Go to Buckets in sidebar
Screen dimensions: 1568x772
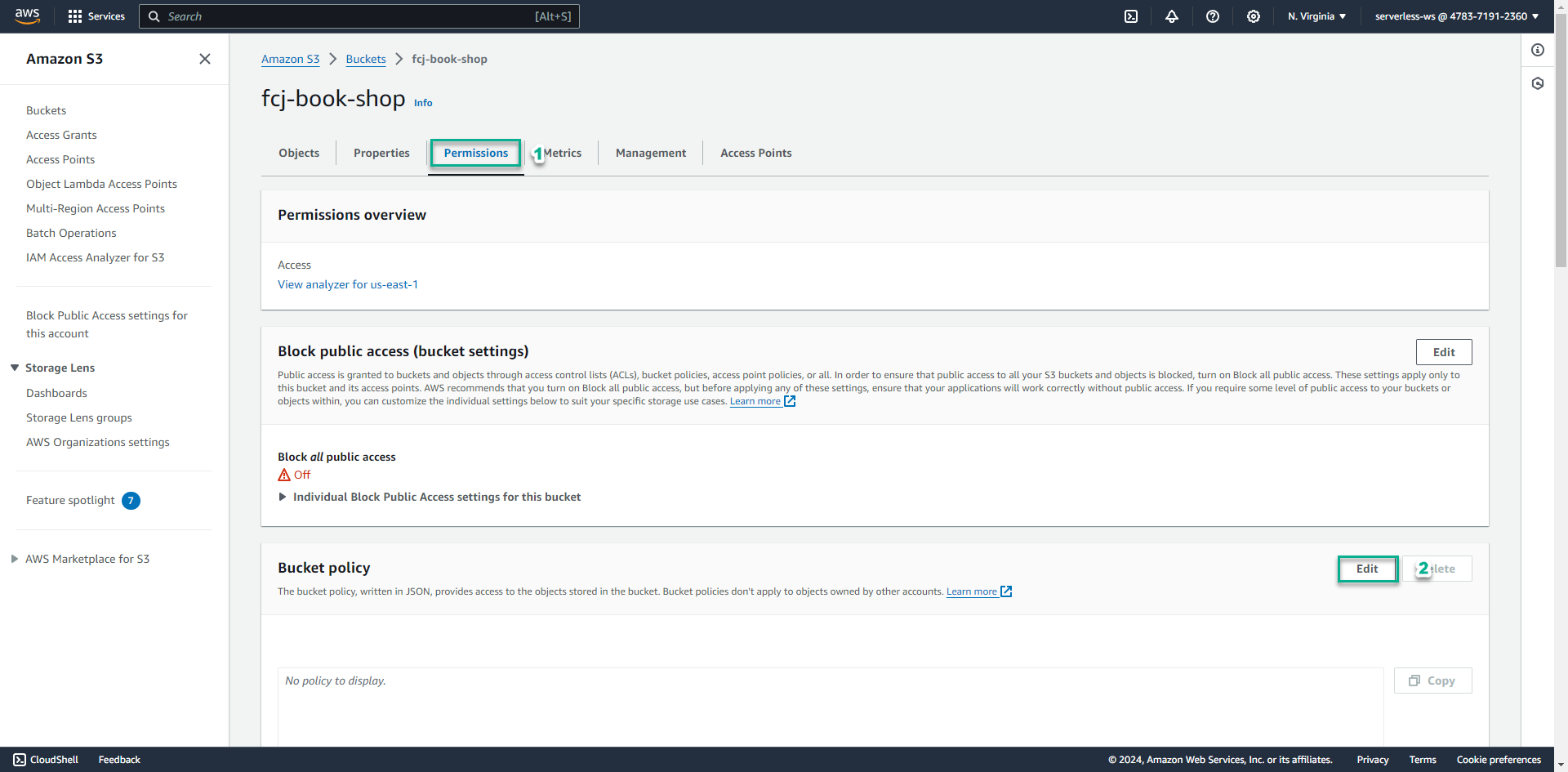(x=46, y=110)
